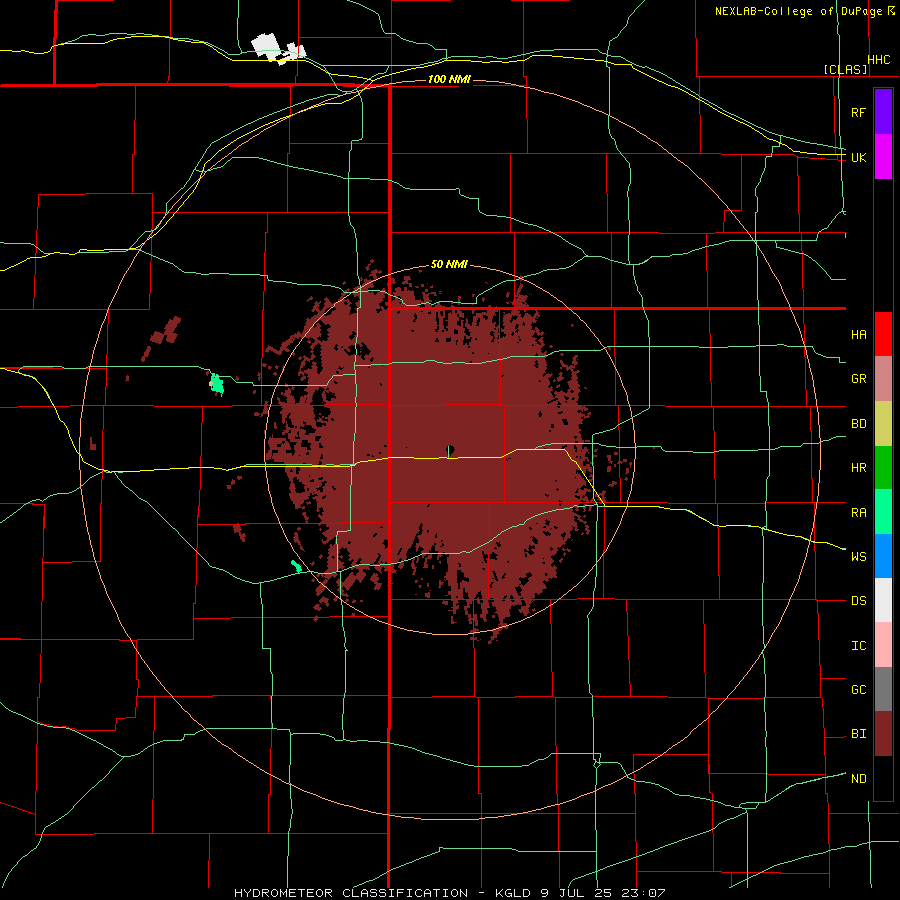
Task: Click the 100 NMI range ring label
Action: [x=449, y=79]
